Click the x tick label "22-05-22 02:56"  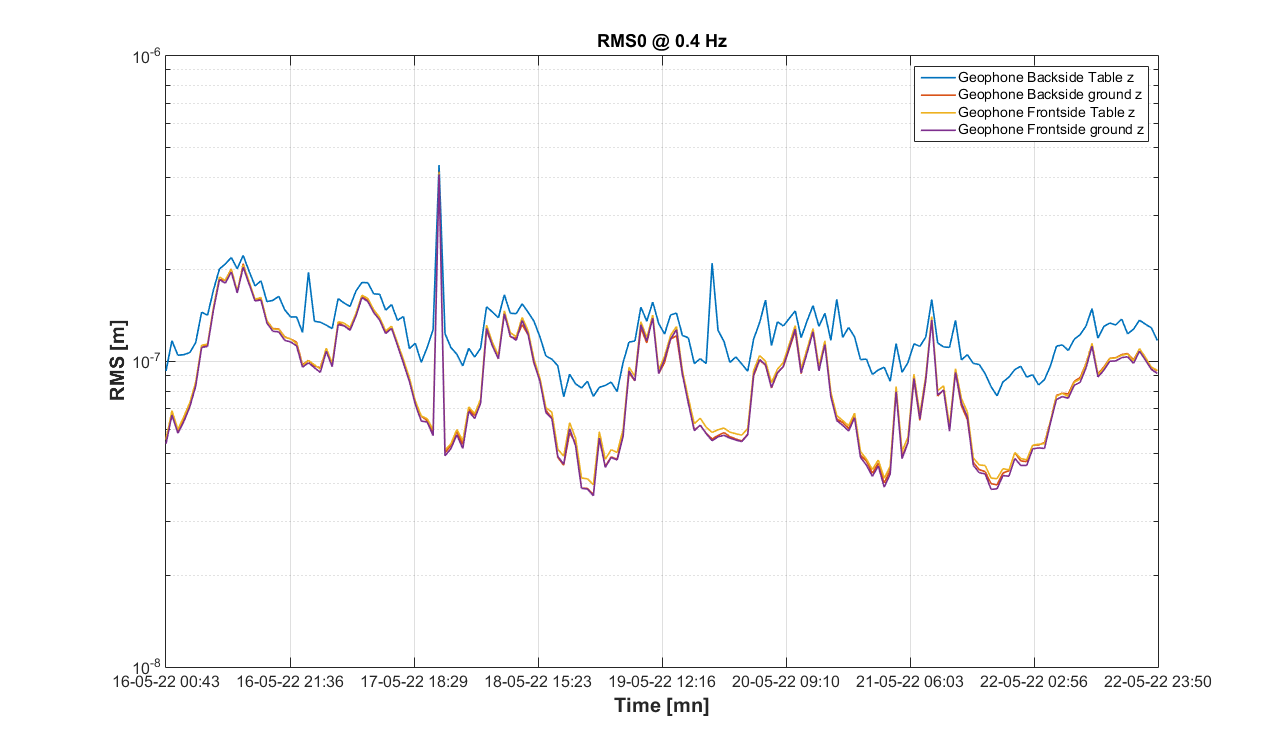(x=1034, y=682)
